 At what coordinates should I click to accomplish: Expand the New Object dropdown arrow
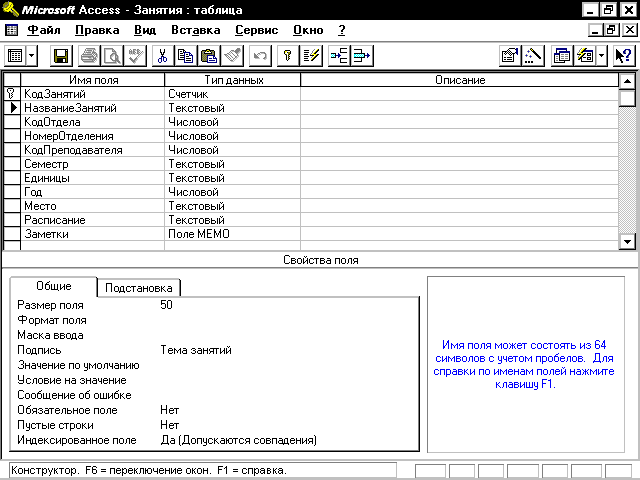point(601,56)
